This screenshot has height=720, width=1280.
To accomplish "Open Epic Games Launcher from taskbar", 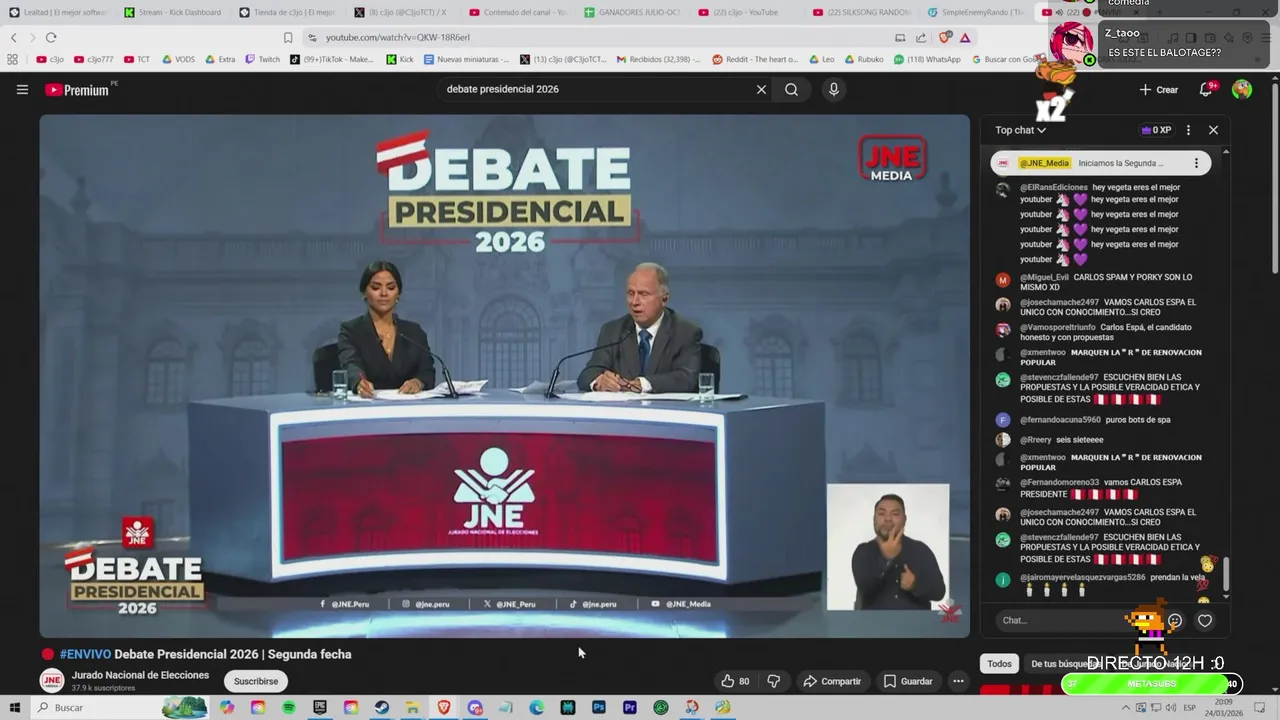I will 320,707.
